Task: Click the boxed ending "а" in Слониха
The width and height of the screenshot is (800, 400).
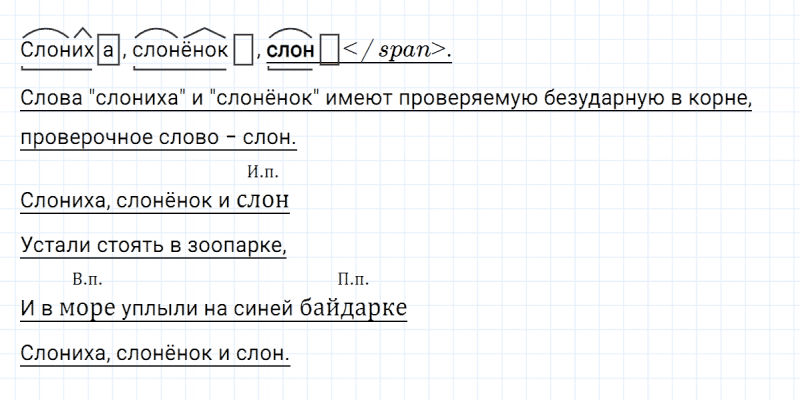Action: 109,48
